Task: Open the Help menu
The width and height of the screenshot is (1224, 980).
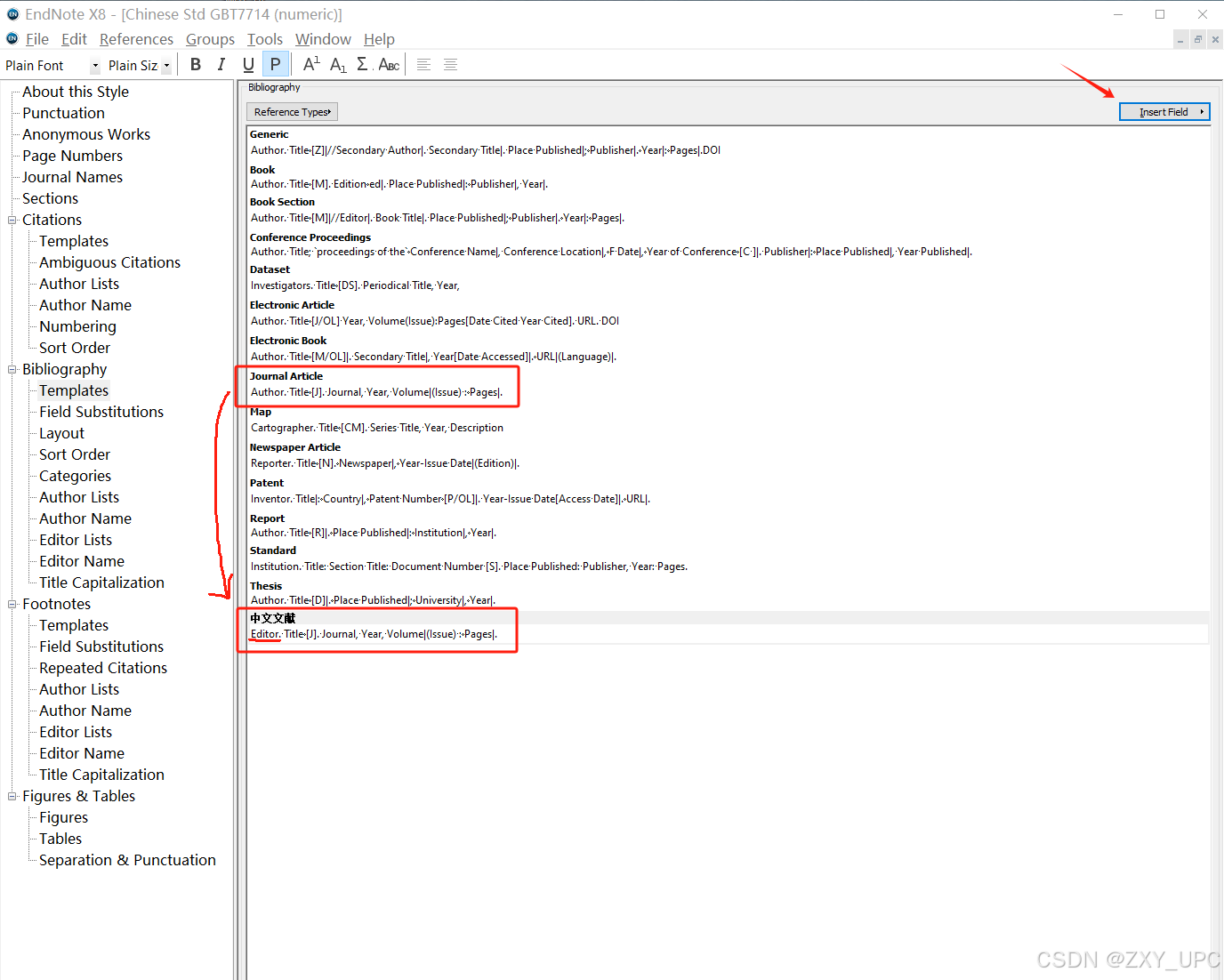Action: [x=379, y=39]
